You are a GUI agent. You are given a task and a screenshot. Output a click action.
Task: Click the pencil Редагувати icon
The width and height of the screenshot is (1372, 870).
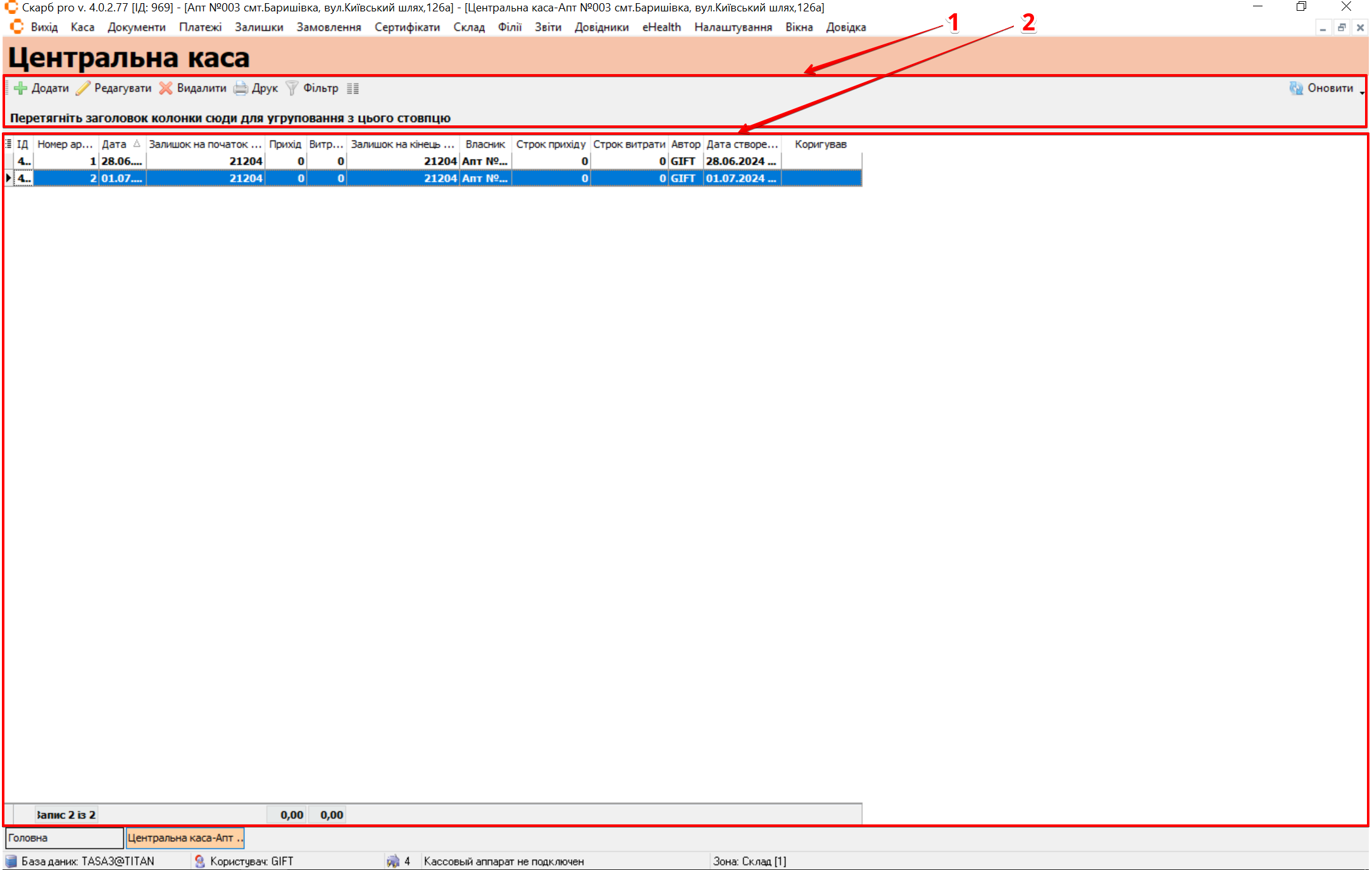point(83,88)
